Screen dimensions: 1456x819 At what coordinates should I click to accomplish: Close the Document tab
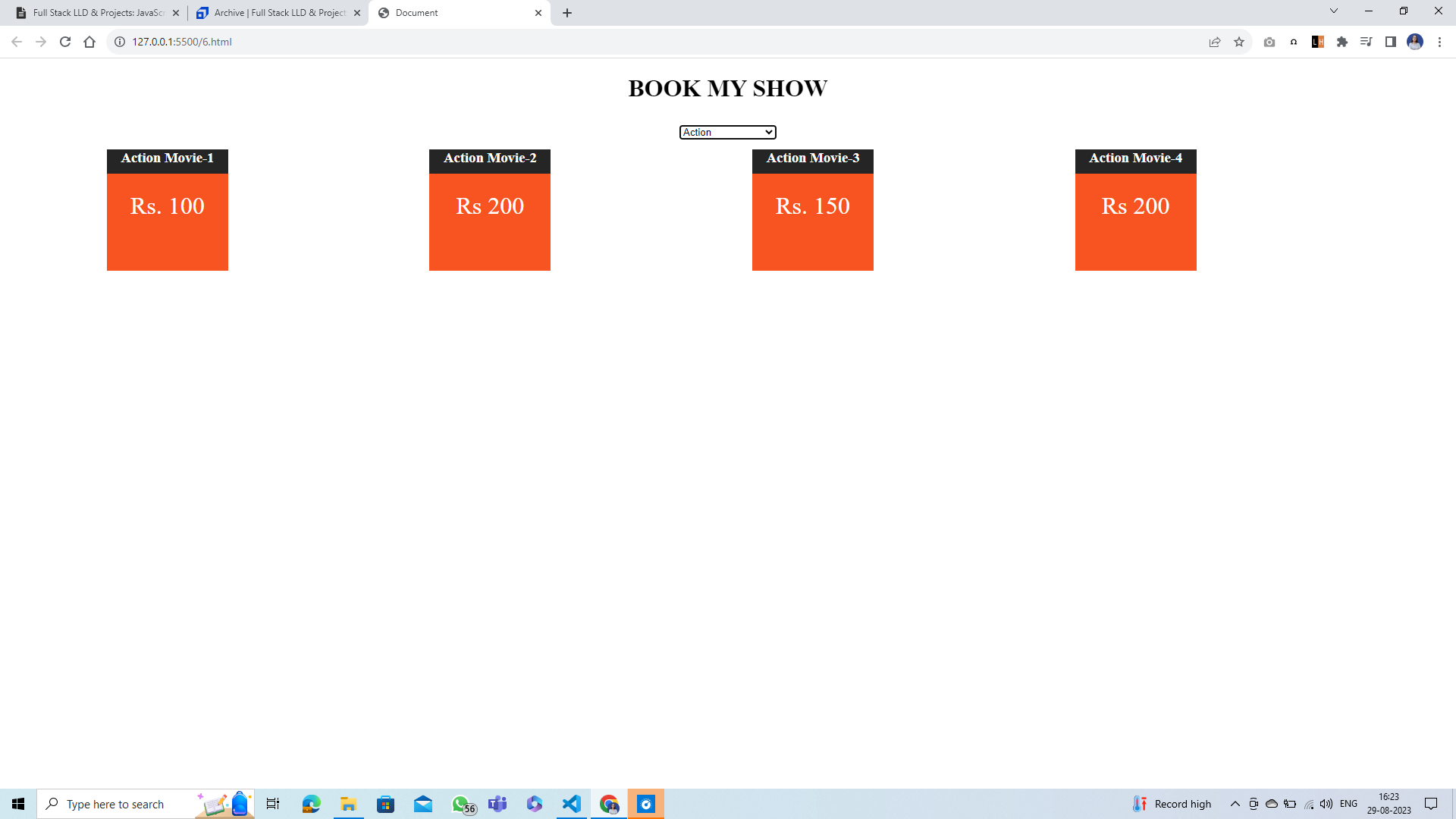[538, 13]
